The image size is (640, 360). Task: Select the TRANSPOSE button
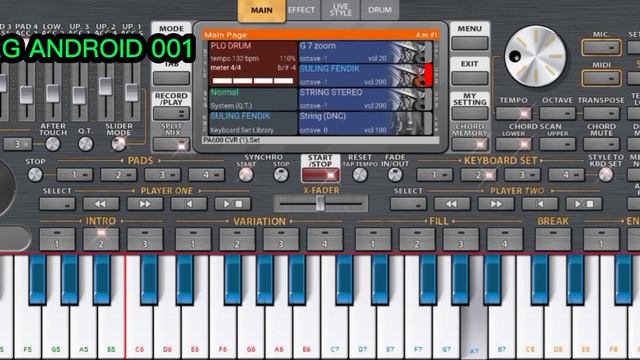click(x=601, y=113)
